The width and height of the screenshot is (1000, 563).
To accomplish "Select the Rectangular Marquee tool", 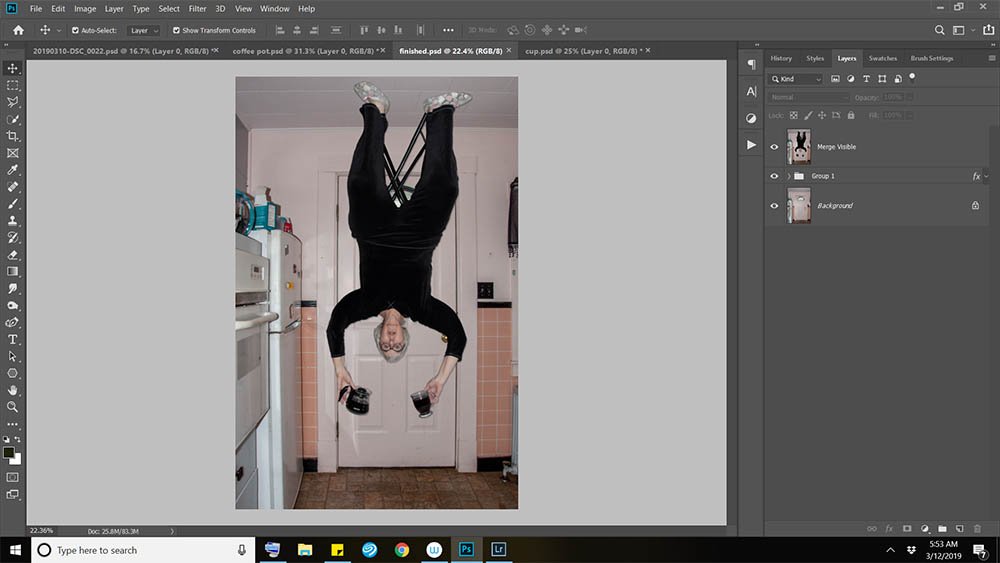I will 12,85.
